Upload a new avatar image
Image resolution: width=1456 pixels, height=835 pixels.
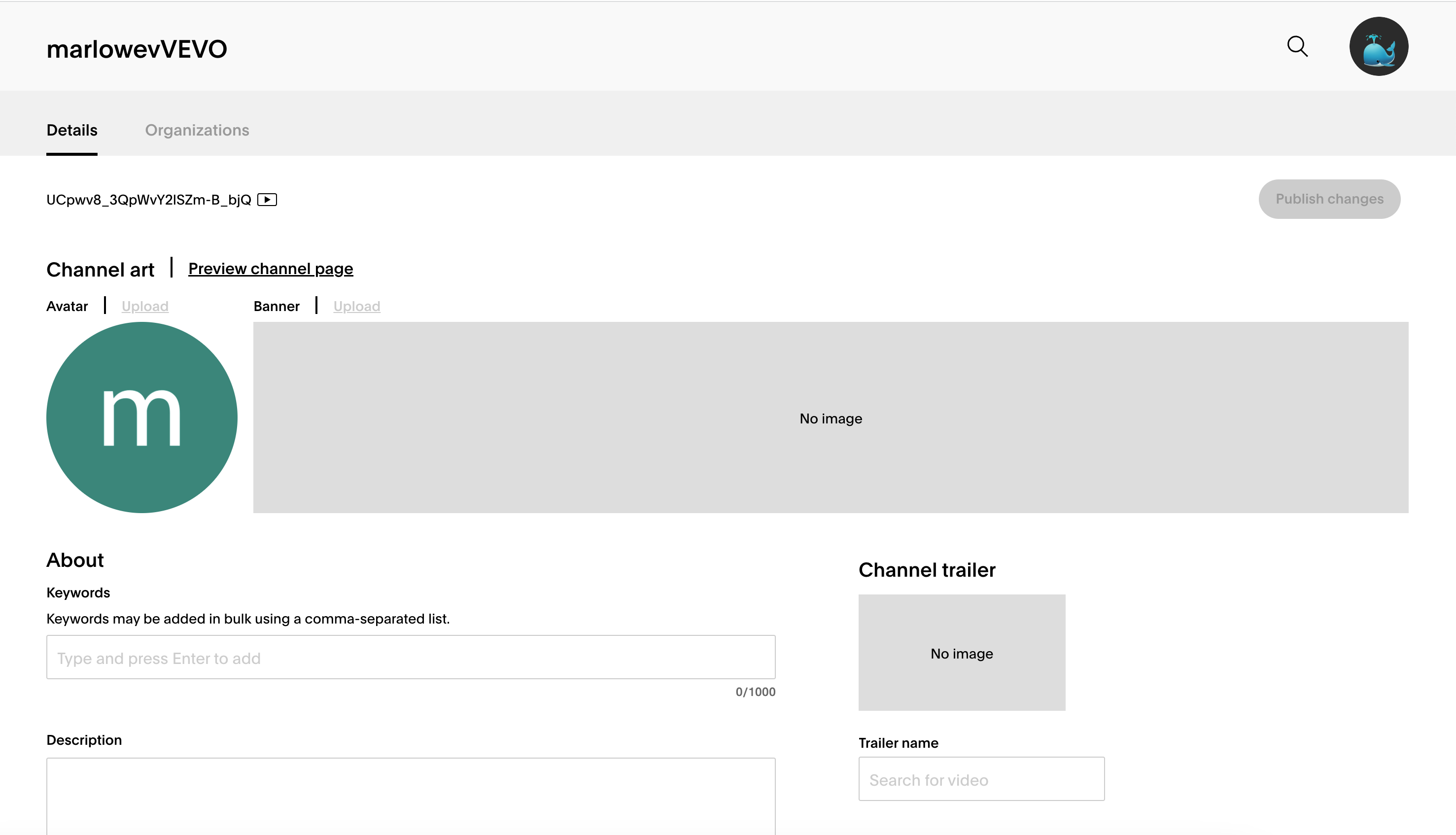[144, 306]
